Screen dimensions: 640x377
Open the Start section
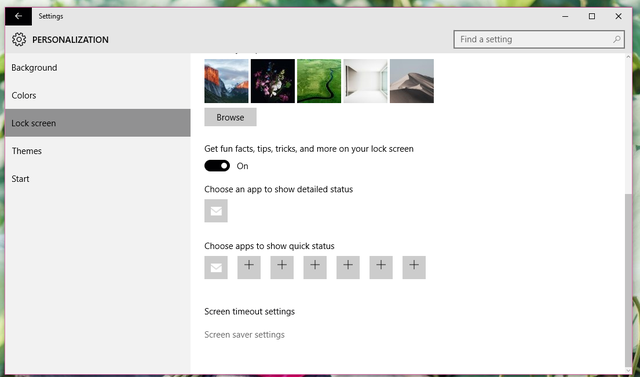click(x=98, y=179)
